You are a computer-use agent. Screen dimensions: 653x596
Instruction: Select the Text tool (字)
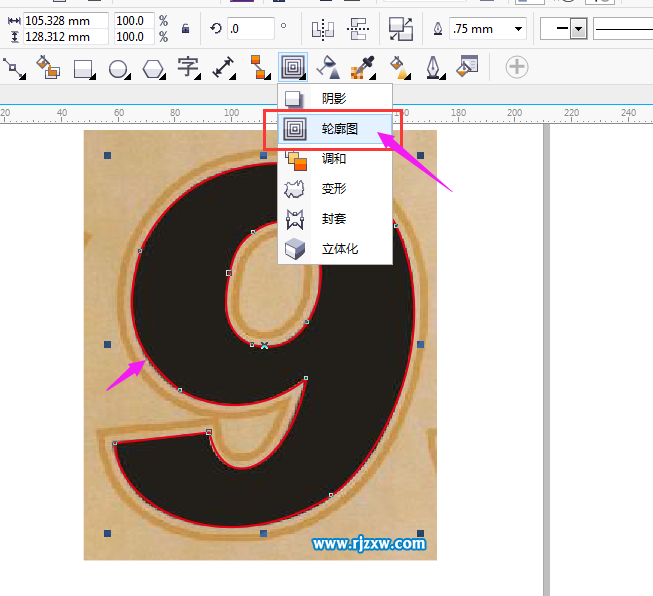click(189, 67)
